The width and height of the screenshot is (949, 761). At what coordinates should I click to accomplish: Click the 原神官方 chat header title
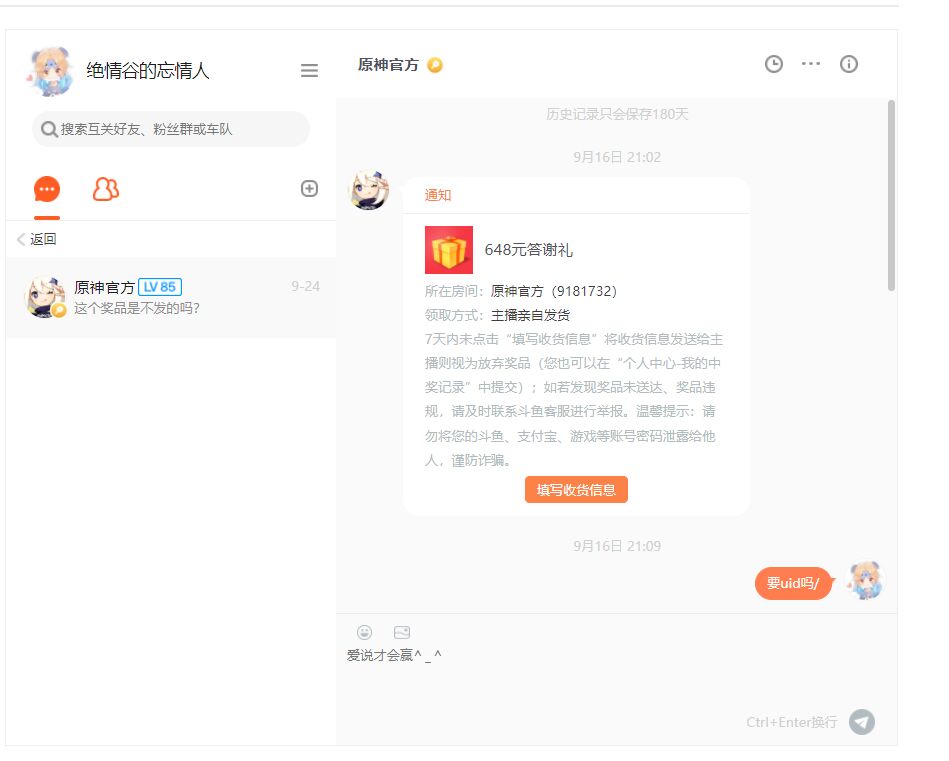coord(388,65)
